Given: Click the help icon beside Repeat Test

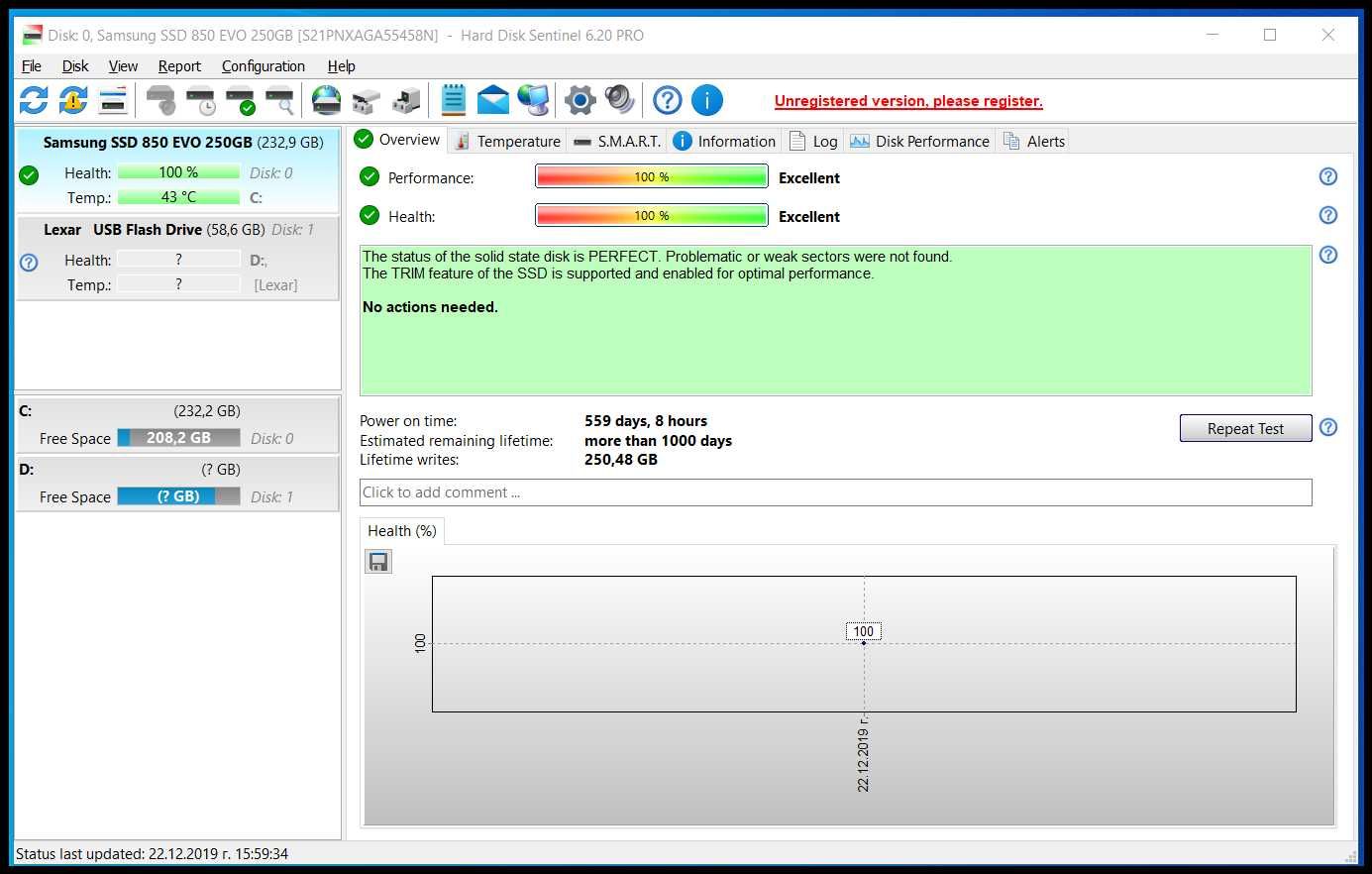Looking at the screenshot, I should 1328,427.
